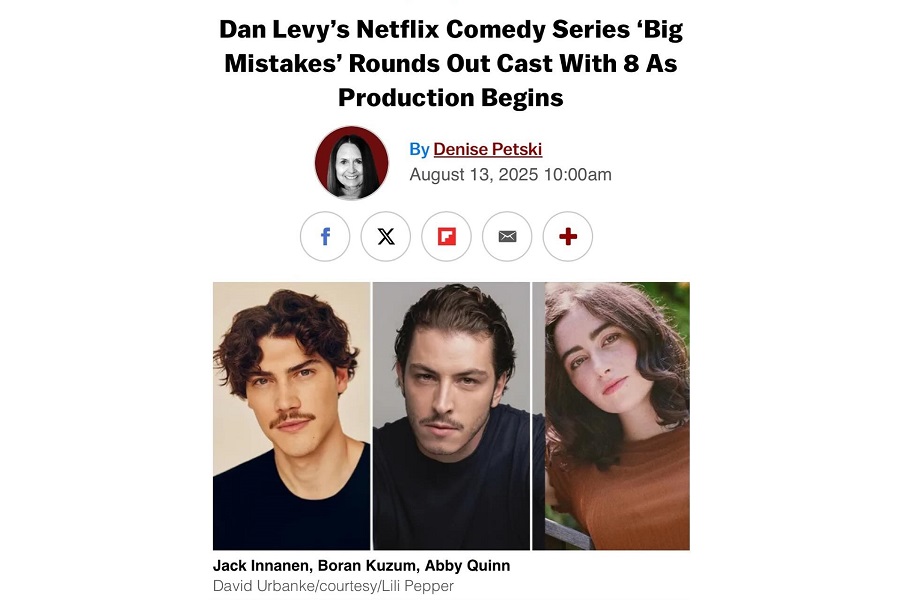Click the name Abby Quinn in caption

pyautogui.click(x=467, y=566)
